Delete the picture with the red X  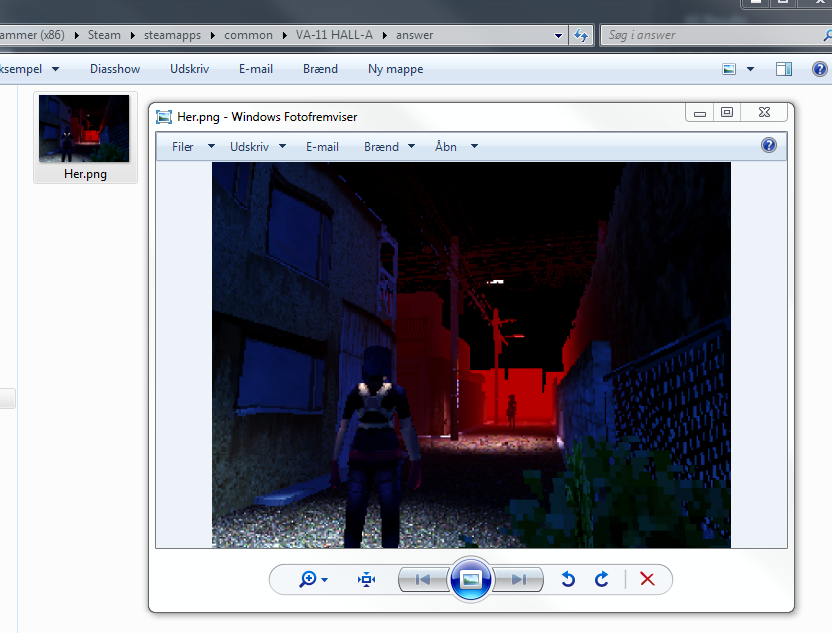[647, 579]
